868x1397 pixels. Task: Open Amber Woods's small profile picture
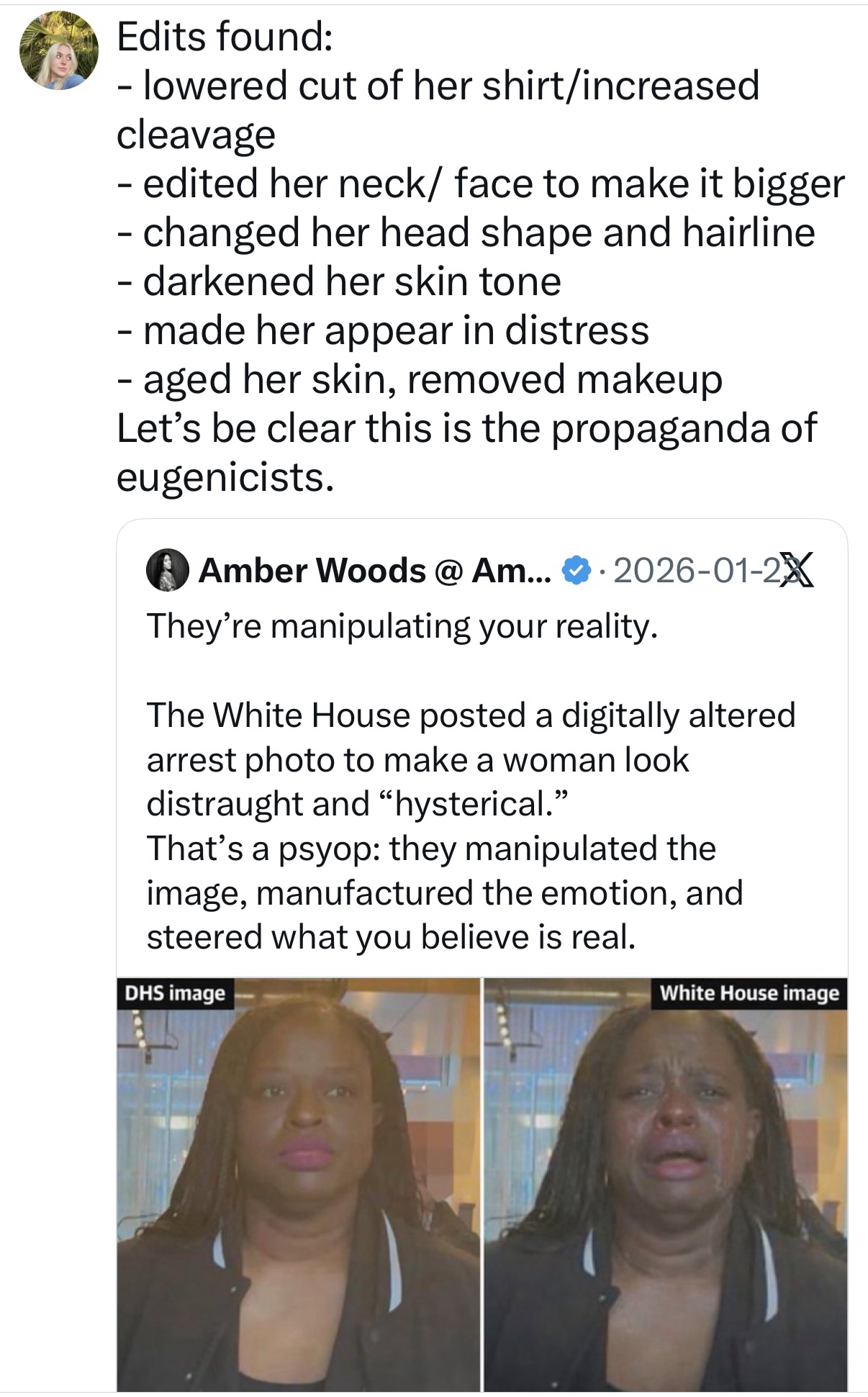[x=168, y=570]
